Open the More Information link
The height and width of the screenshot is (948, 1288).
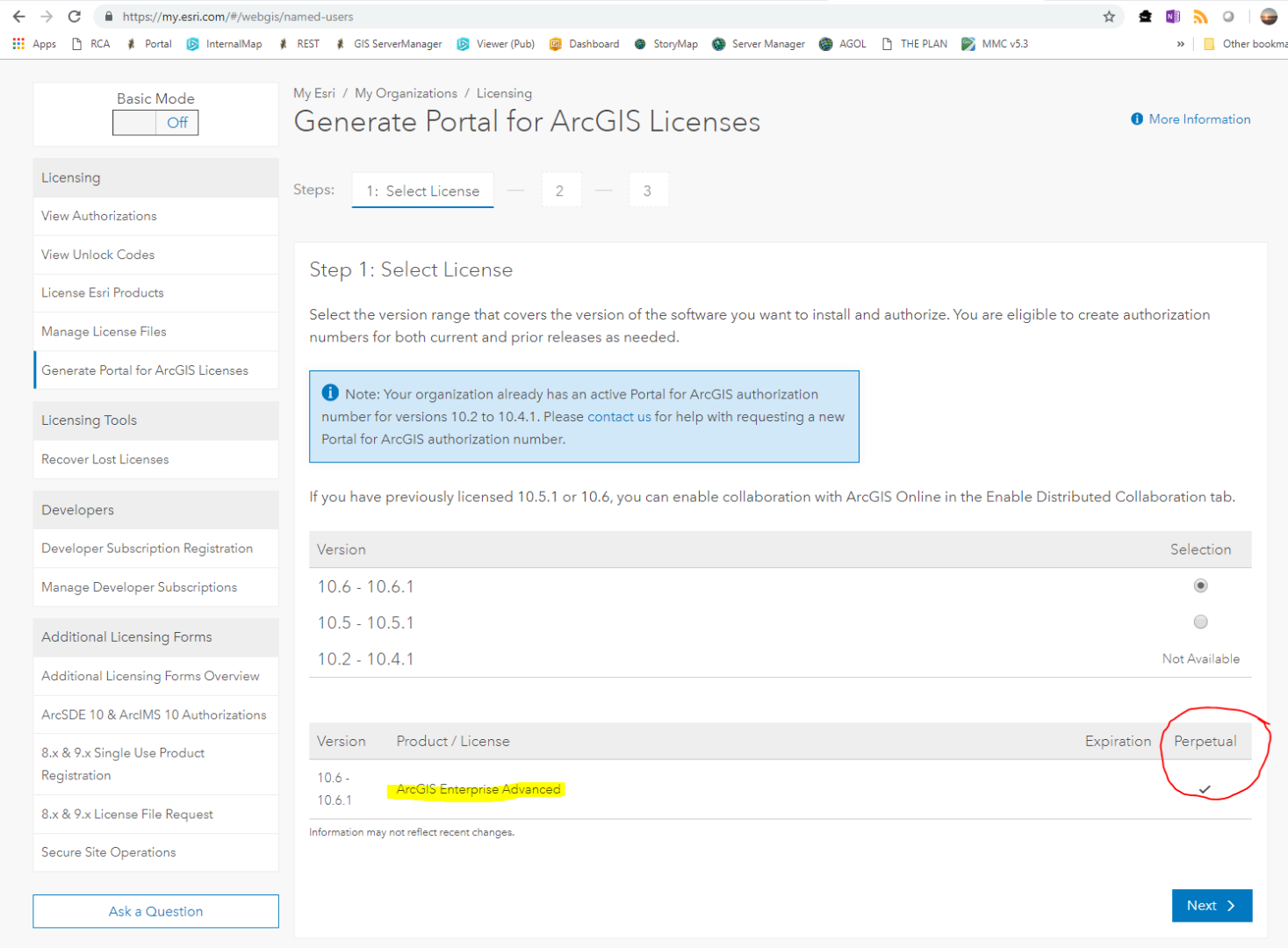(x=1199, y=119)
